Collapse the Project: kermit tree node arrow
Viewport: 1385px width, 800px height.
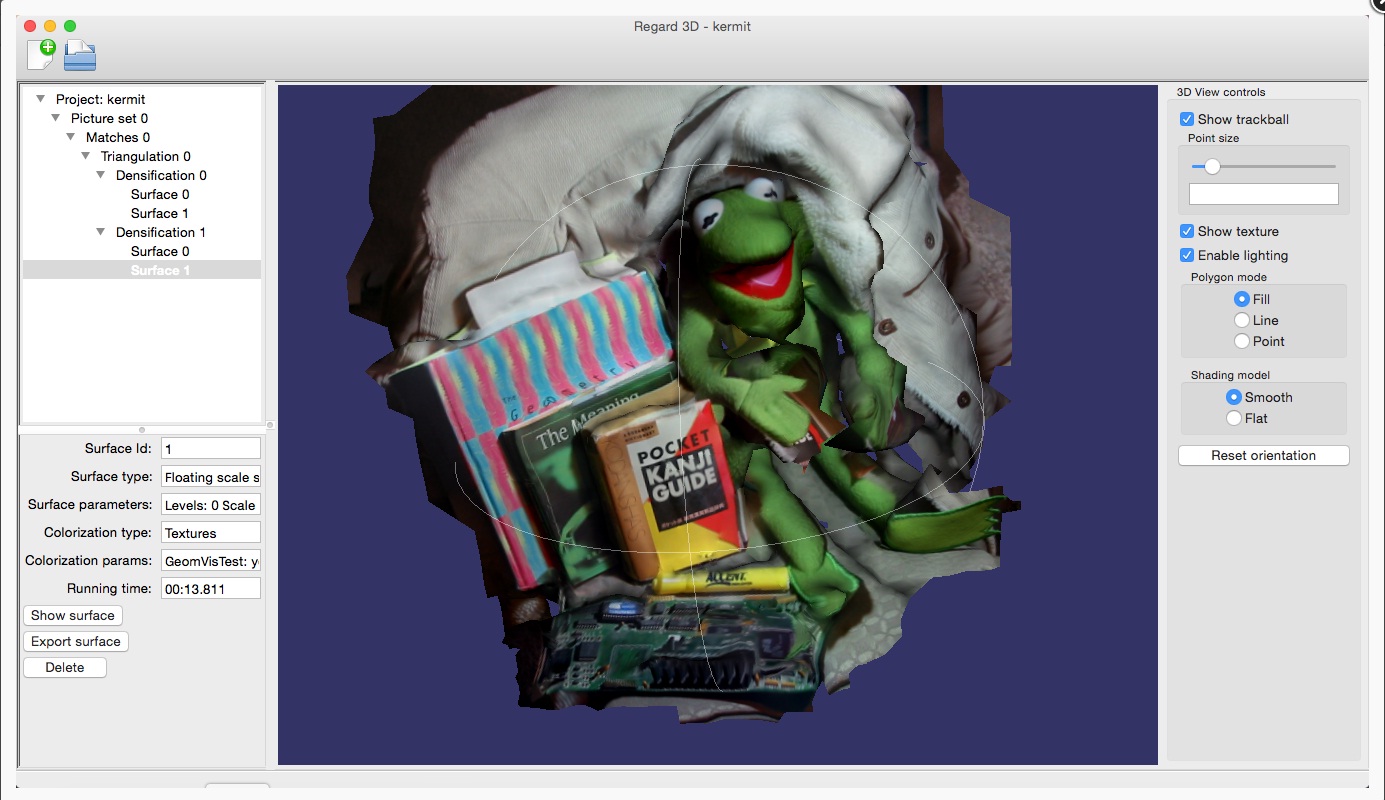pos(41,99)
